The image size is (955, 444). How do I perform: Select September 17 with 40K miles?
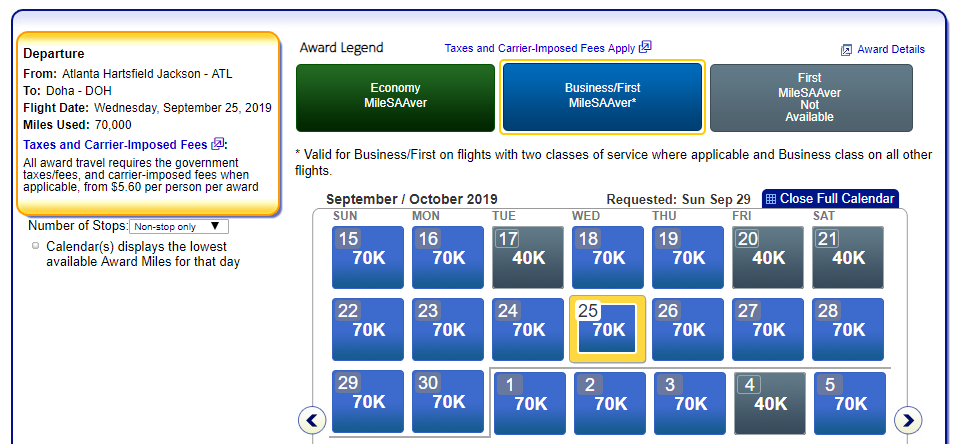[x=528, y=257]
